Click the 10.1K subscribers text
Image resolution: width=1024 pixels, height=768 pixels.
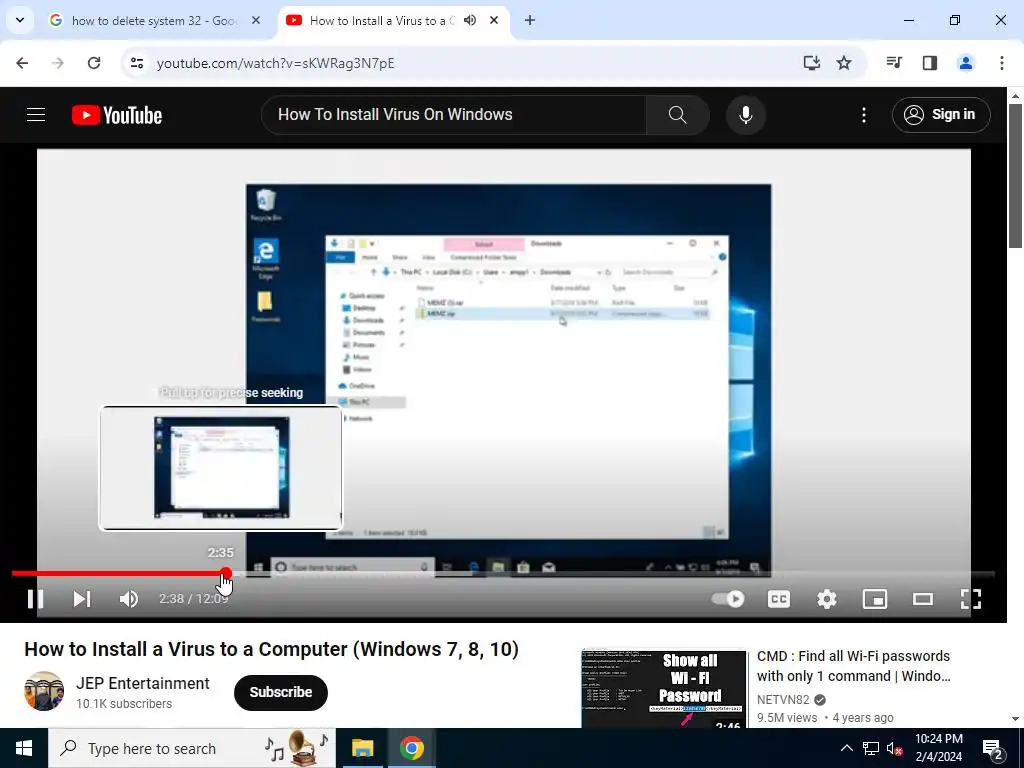coord(124,704)
